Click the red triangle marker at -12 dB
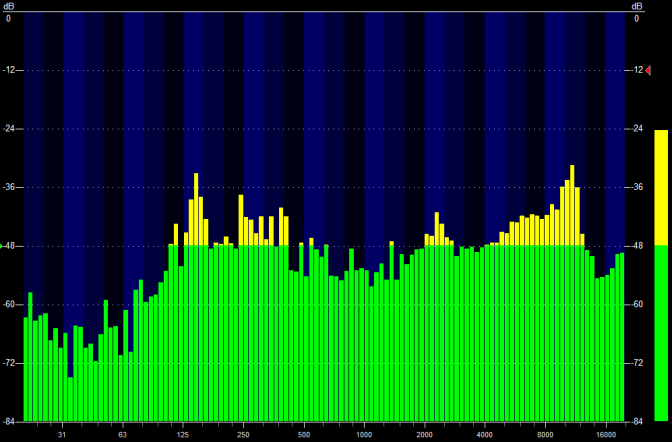 point(648,70)
